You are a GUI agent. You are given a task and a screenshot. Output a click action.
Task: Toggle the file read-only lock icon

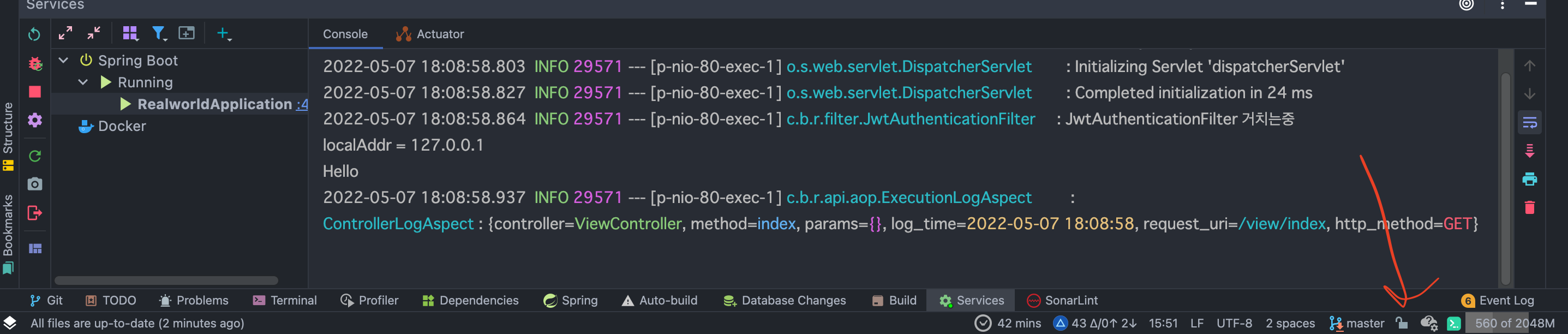pyautogui.click(x=1402, y=323)
